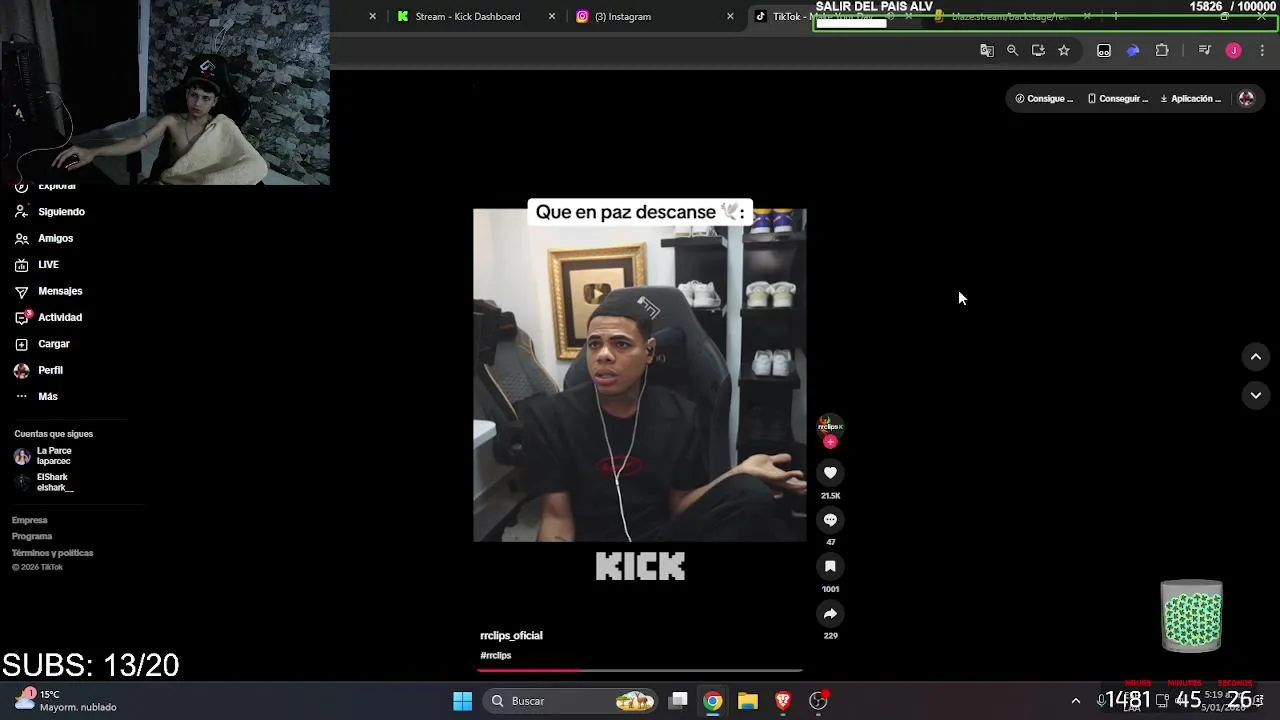Image resolution: width=1280 pixels, height=720 pixels.
Task: Click the 229 shares count
Action: point(830,636)
